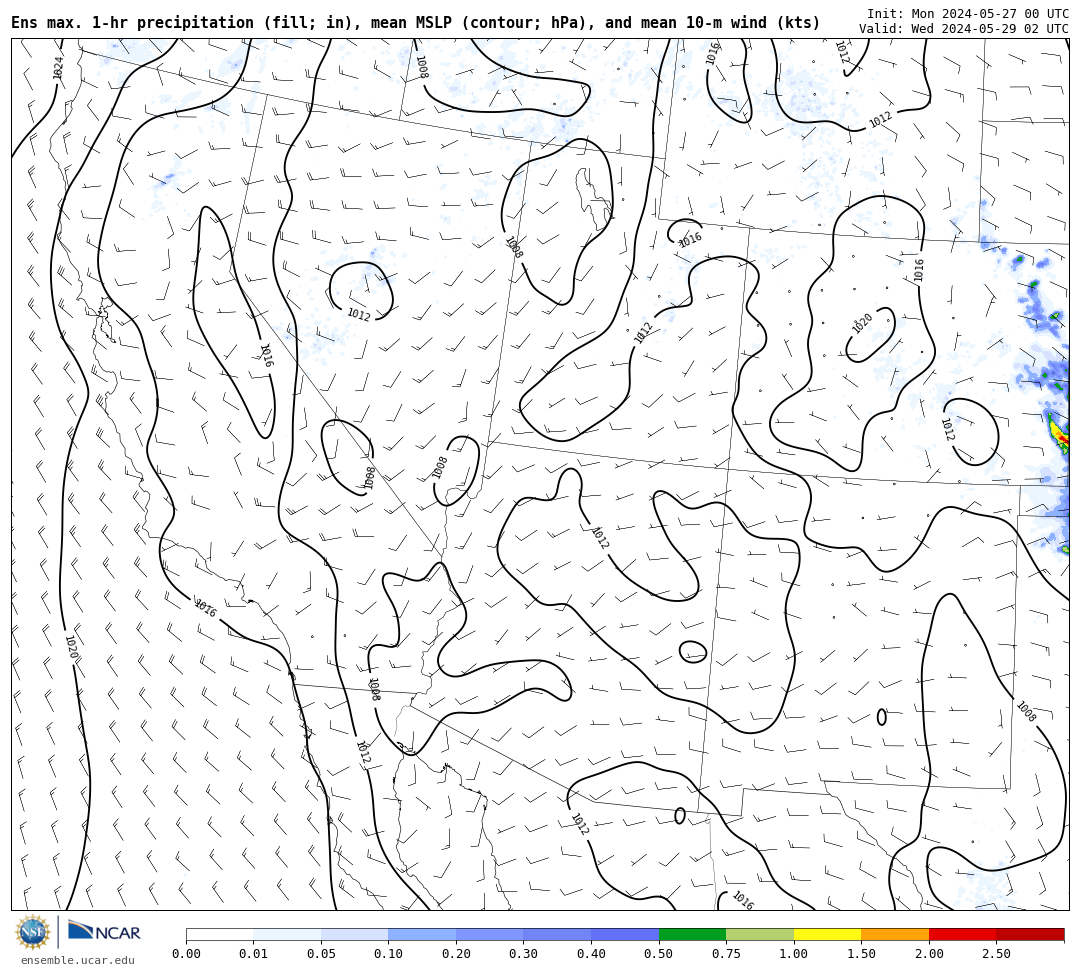Pick the yellow 1.00–1.50 colorbar segment
The image size is (1080, 973).
coord(827,934)
